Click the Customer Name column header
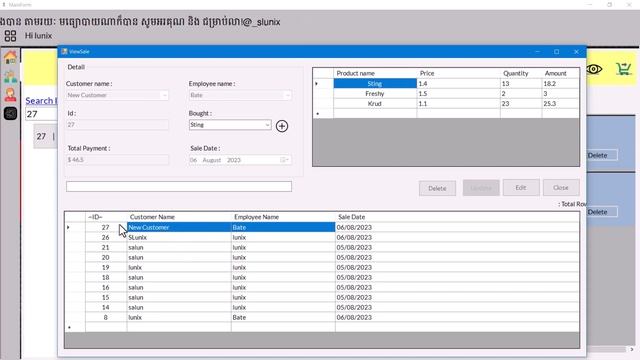640x360 pixels. [179, 217]
